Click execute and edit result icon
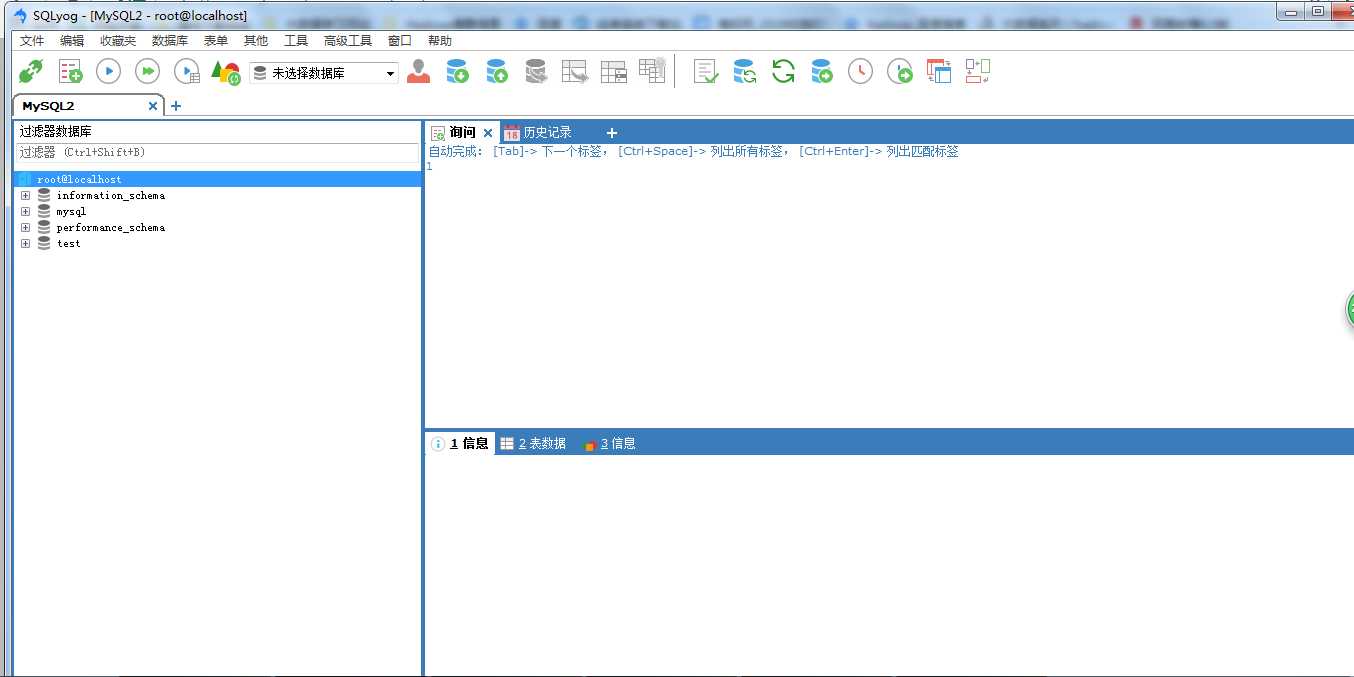This screenshot has height=677, width=1354. (x=187, y=71)
